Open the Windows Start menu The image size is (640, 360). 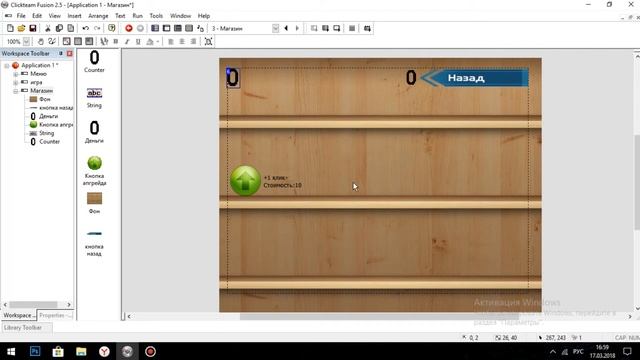click(11, 351)
